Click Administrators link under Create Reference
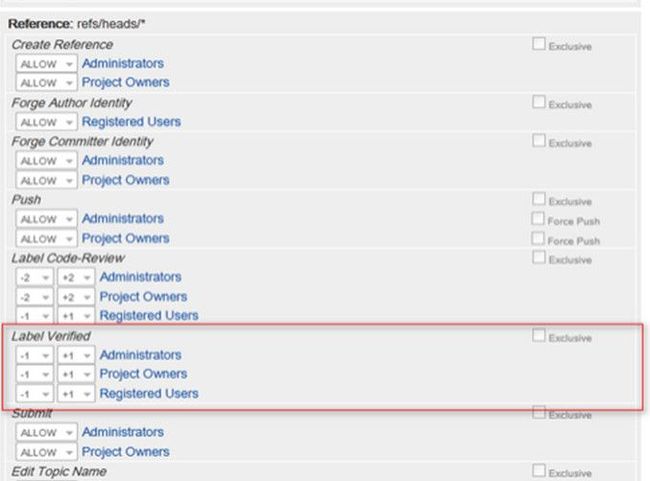 [x=122, y=63]
